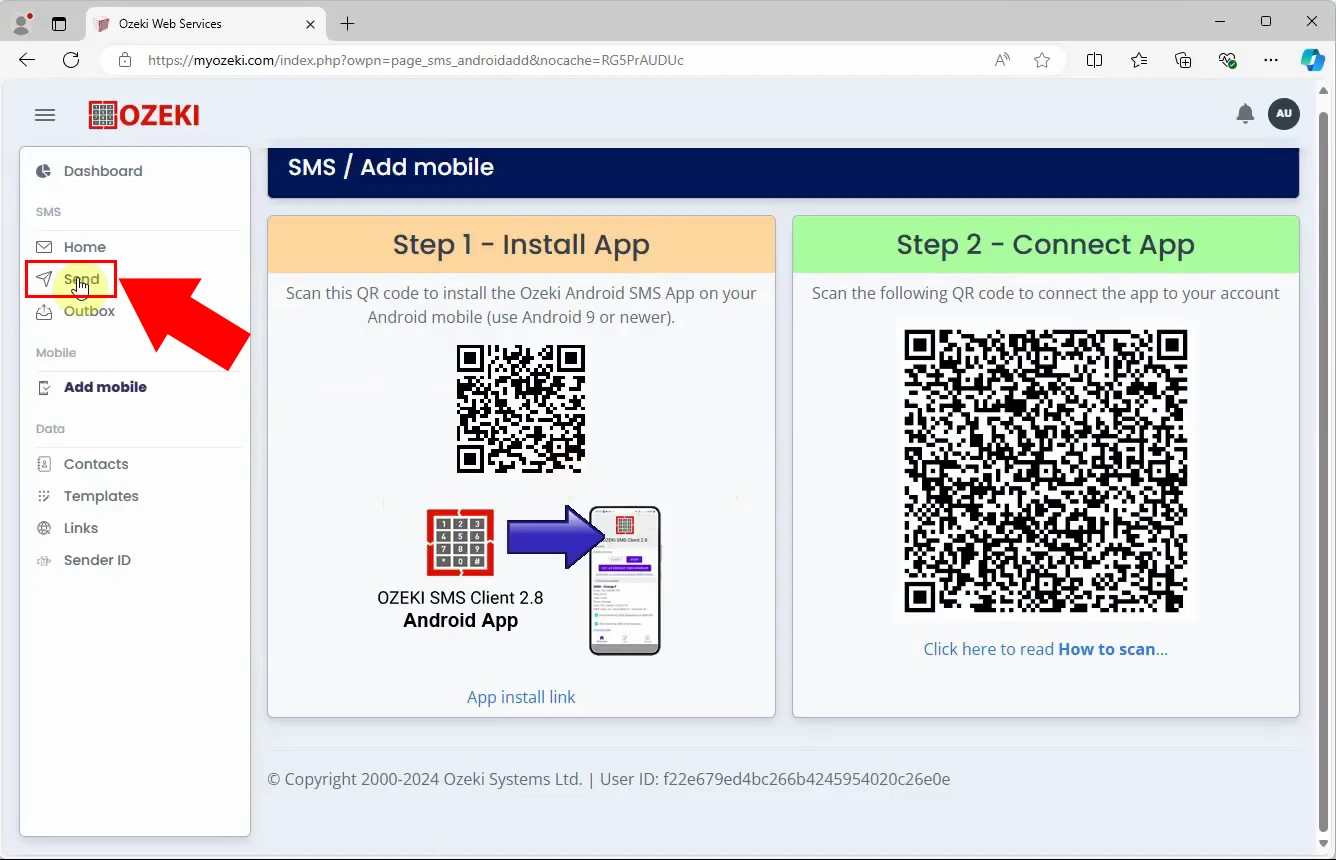Screen dimensions: 1336x860
Task: Click the Add mobile phone icon
Action: (44, 387)
